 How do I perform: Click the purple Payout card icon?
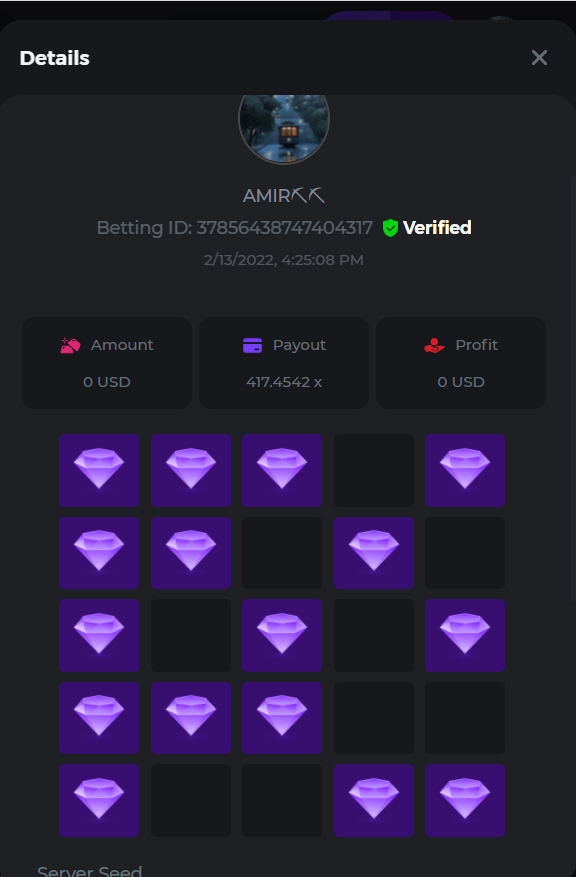click(x=252, y=346)
